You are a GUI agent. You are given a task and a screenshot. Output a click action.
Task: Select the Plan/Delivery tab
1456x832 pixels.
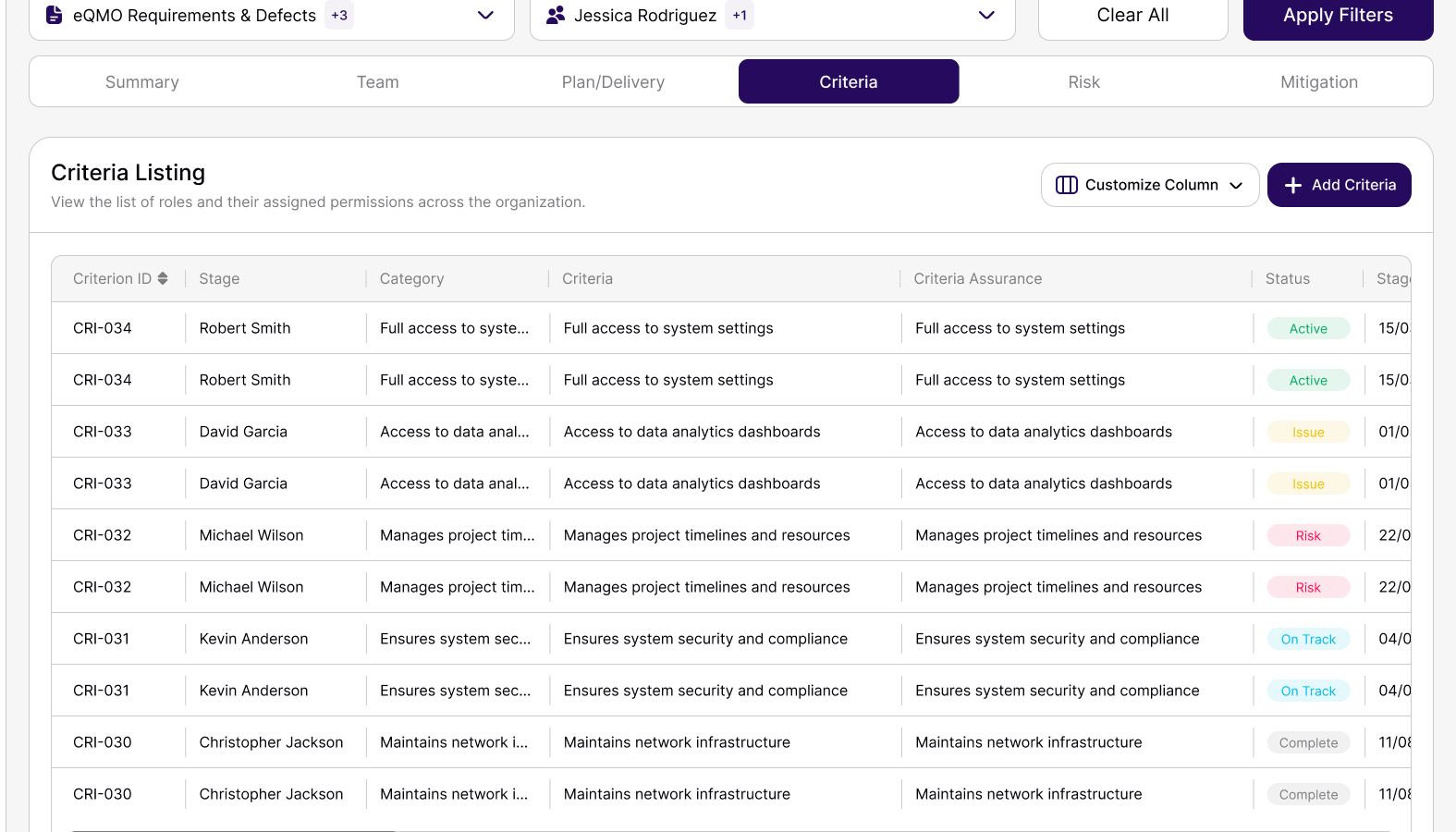tap(613, 81)
